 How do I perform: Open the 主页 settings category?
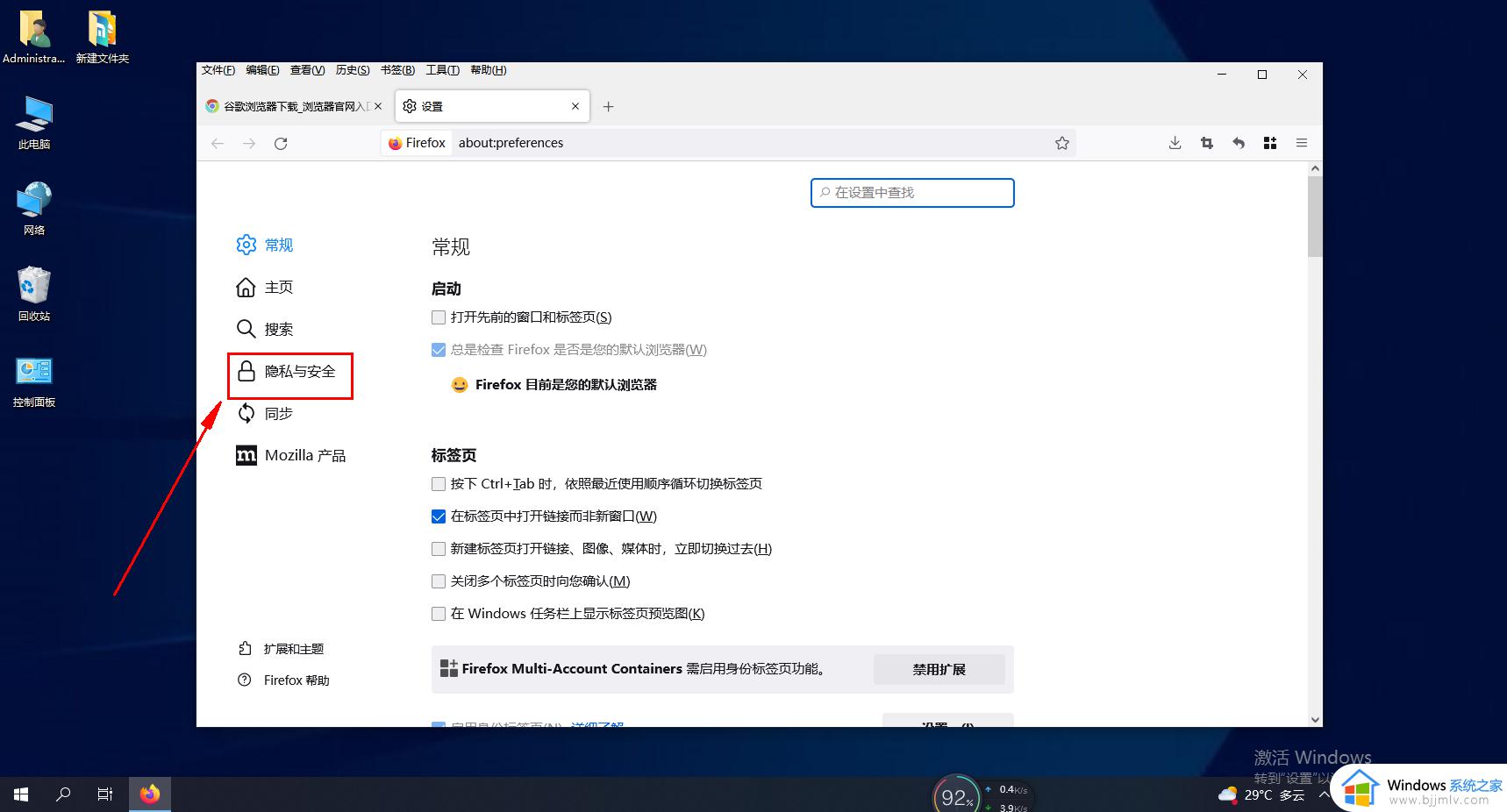[x=265, y=287]
